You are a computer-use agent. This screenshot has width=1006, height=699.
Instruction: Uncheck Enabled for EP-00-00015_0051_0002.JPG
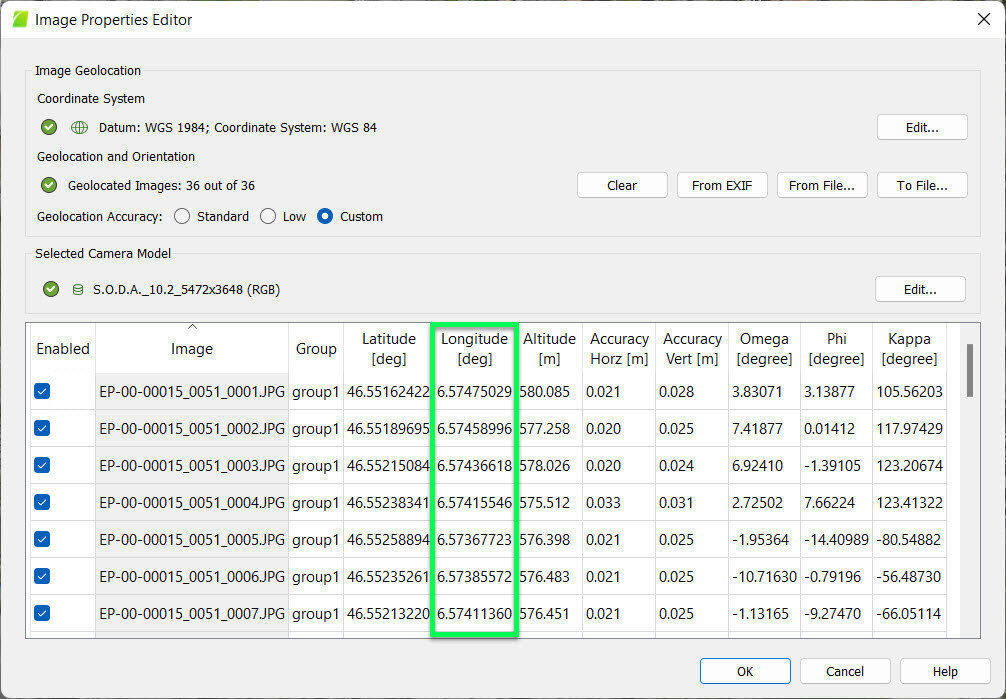point(42,428)
